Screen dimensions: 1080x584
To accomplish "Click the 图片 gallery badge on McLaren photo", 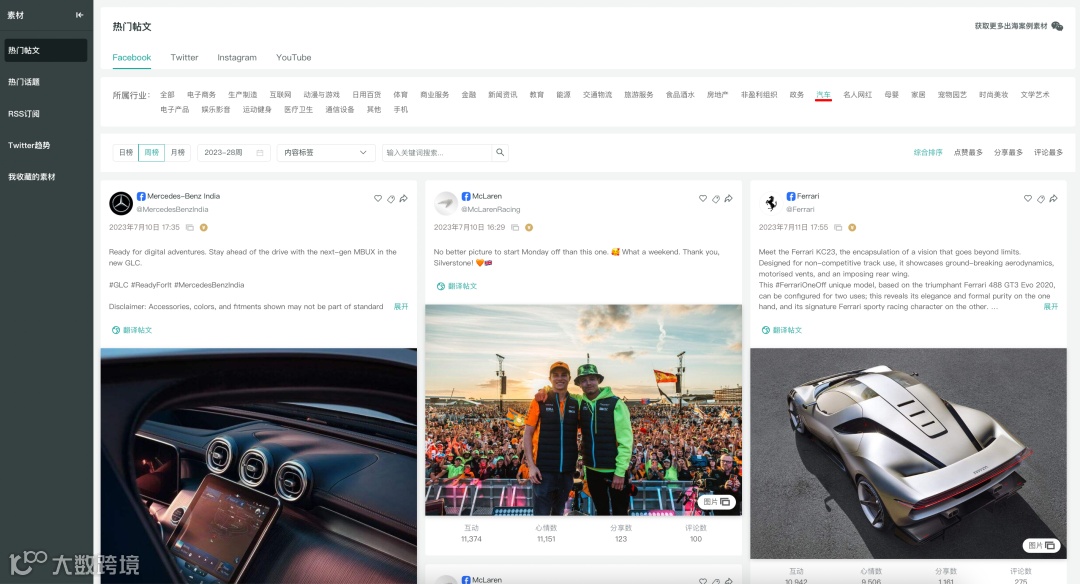I will (716, 501).
